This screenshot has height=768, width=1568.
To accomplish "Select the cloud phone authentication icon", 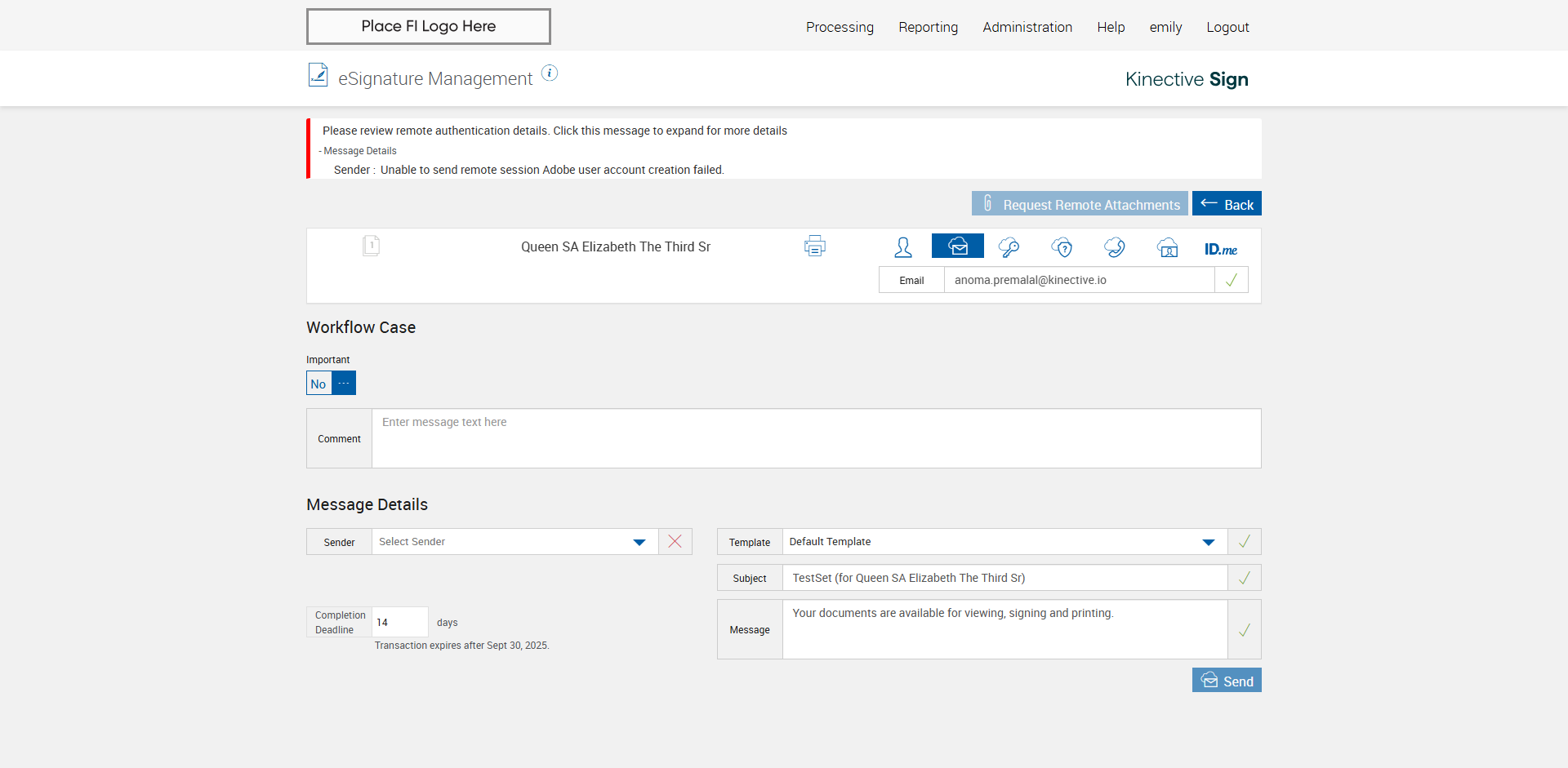I will tap(1114, 247).
